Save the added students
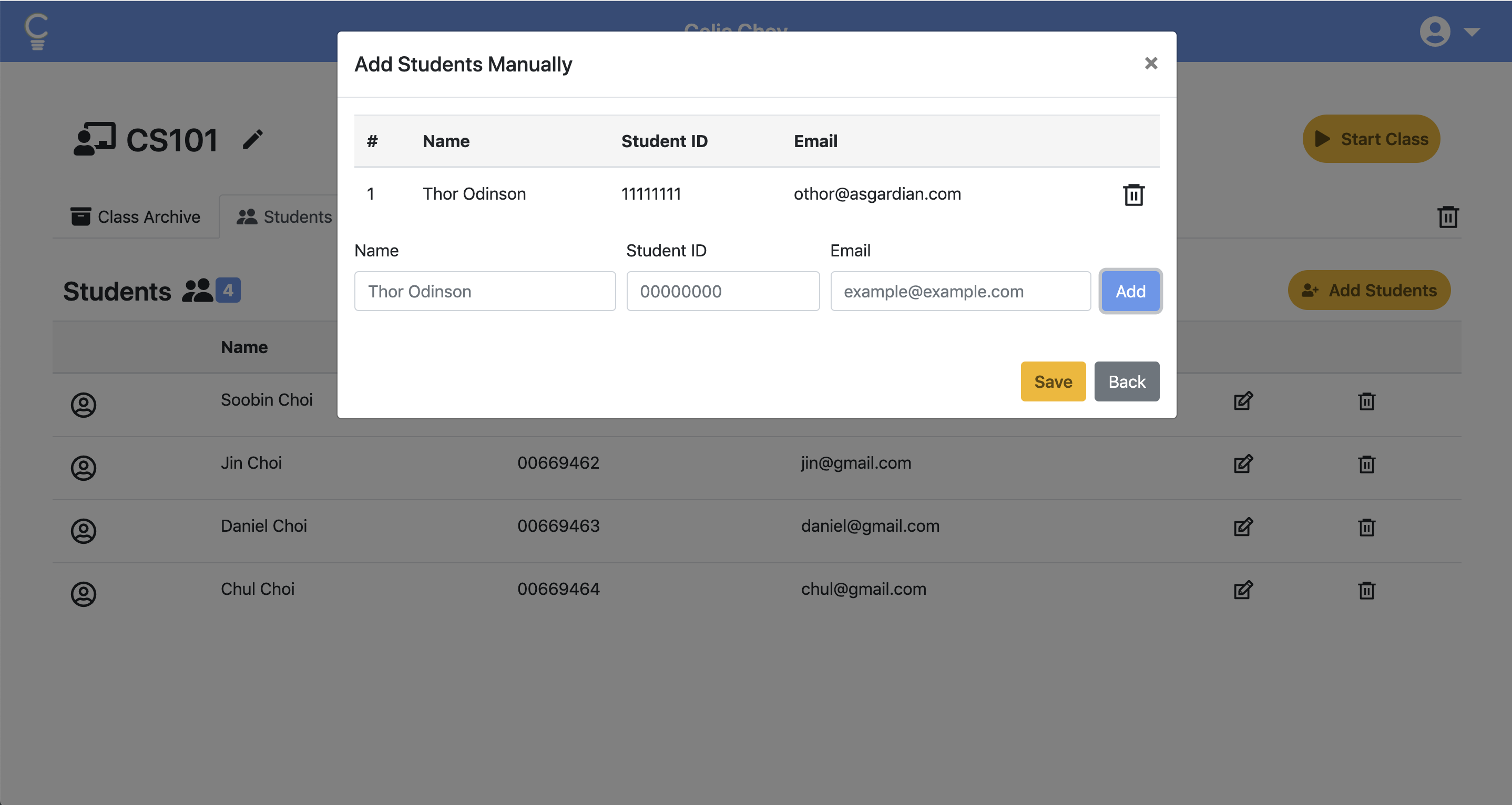Screen dimensions: 1512x805 (1053, 381)
